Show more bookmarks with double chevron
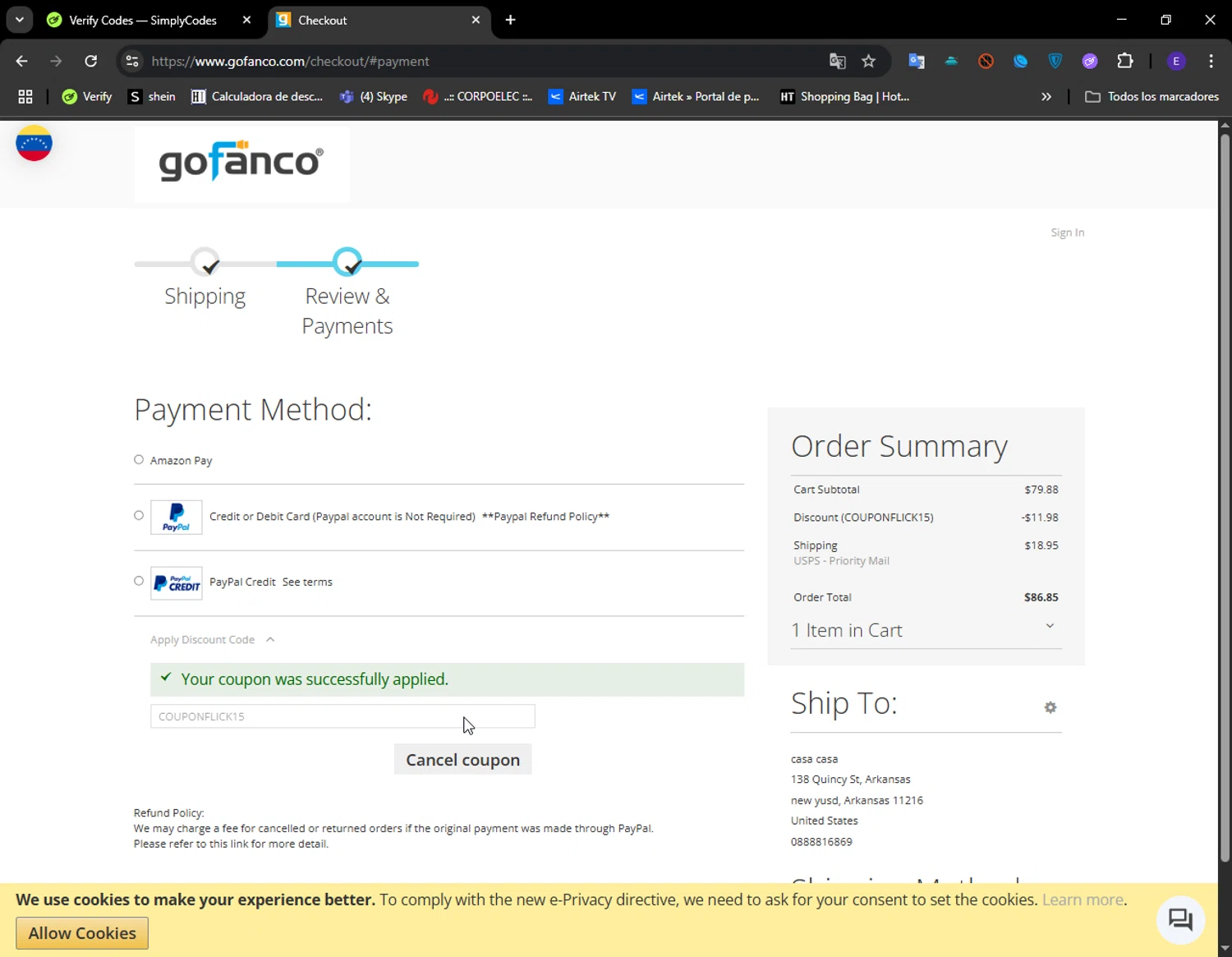This screenshot has height=957, width=1232. pyautogui.click(x=1046, y=96)
